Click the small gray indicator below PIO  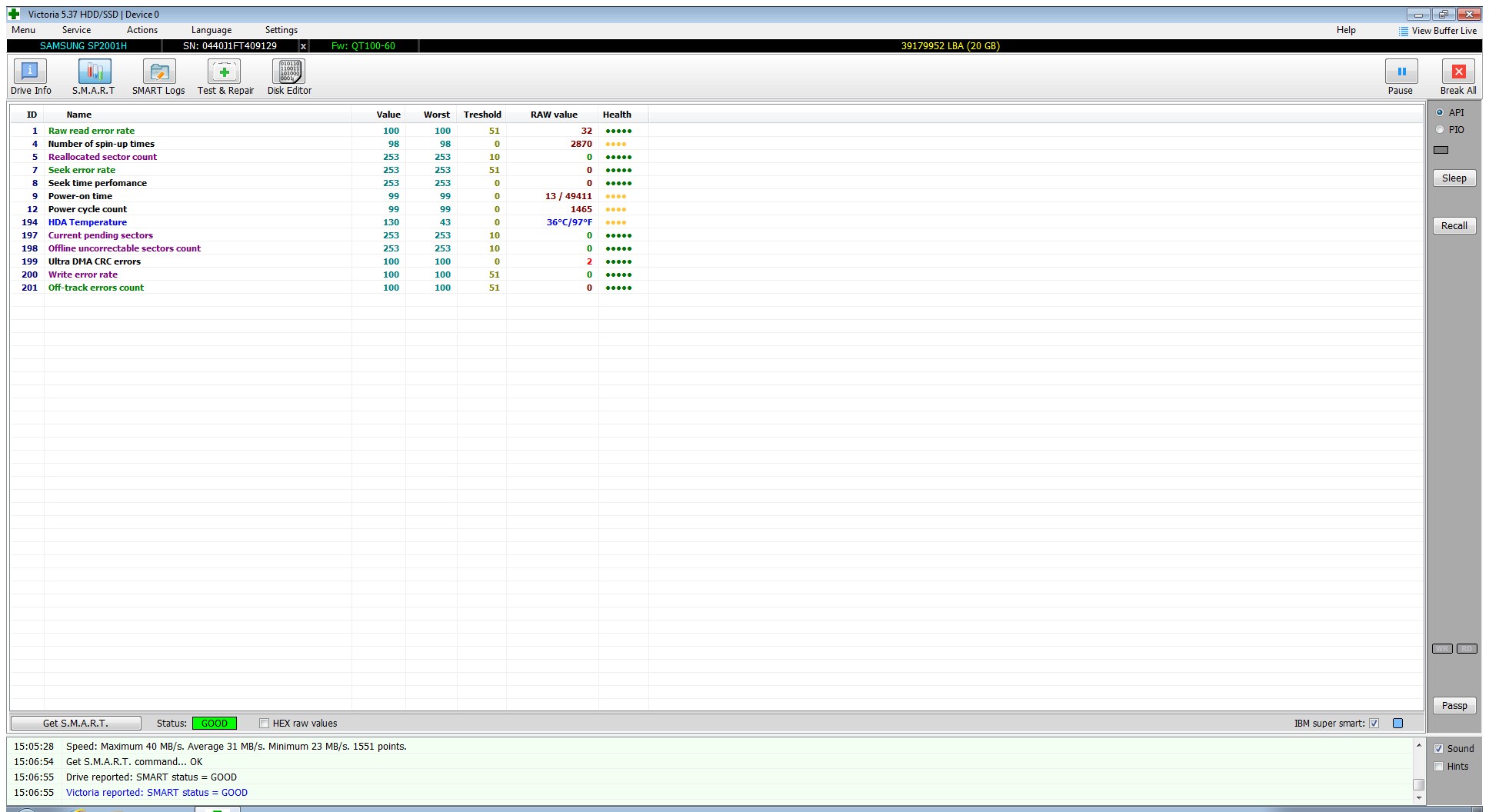pyautogui.click(x=1441, y=150)
